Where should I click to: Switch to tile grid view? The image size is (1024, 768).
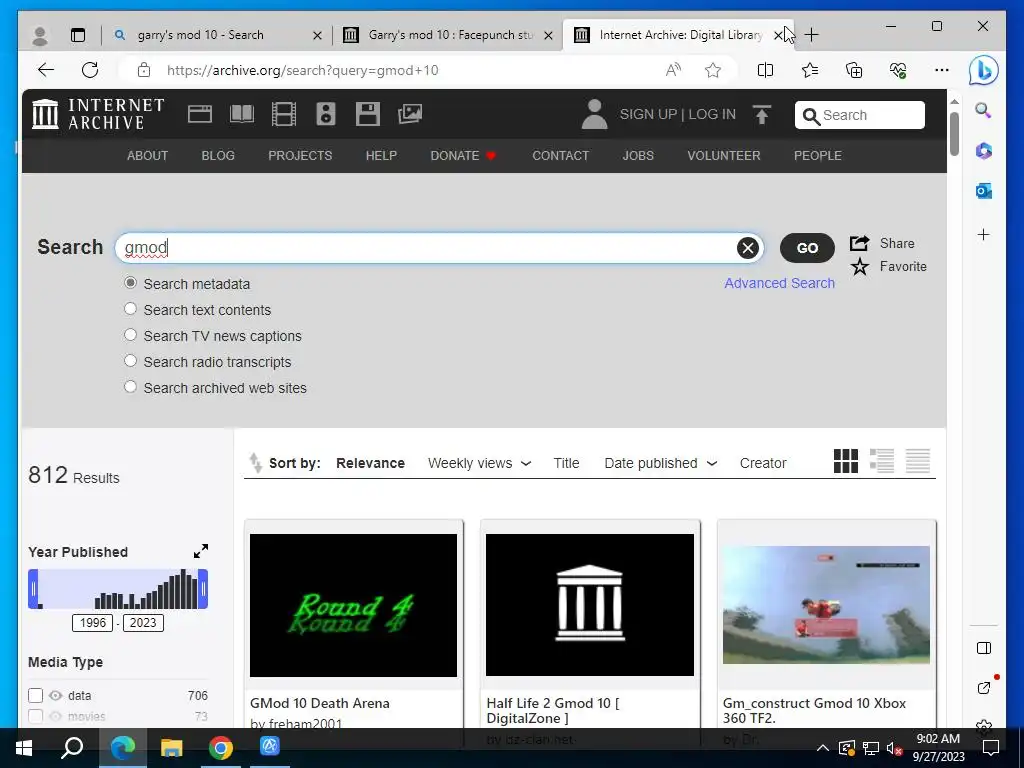846,461
